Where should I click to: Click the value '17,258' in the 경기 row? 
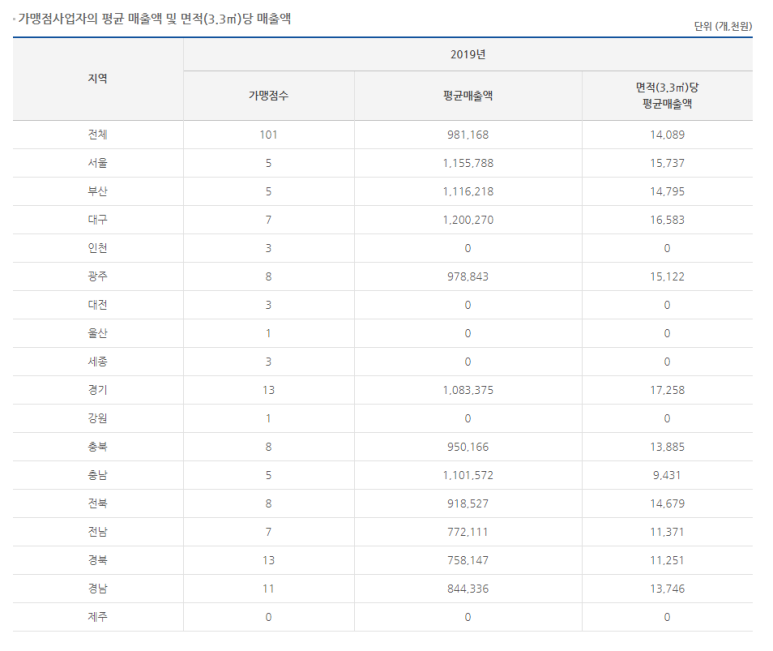[667, 390]
